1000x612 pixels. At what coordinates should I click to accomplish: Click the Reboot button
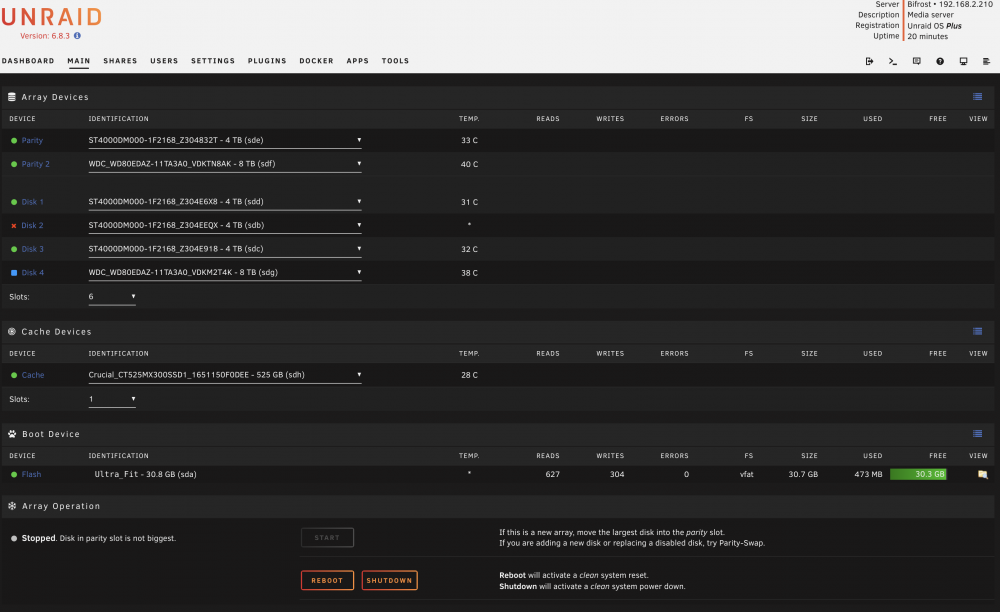pyautogui.click(x=327, y=580)
